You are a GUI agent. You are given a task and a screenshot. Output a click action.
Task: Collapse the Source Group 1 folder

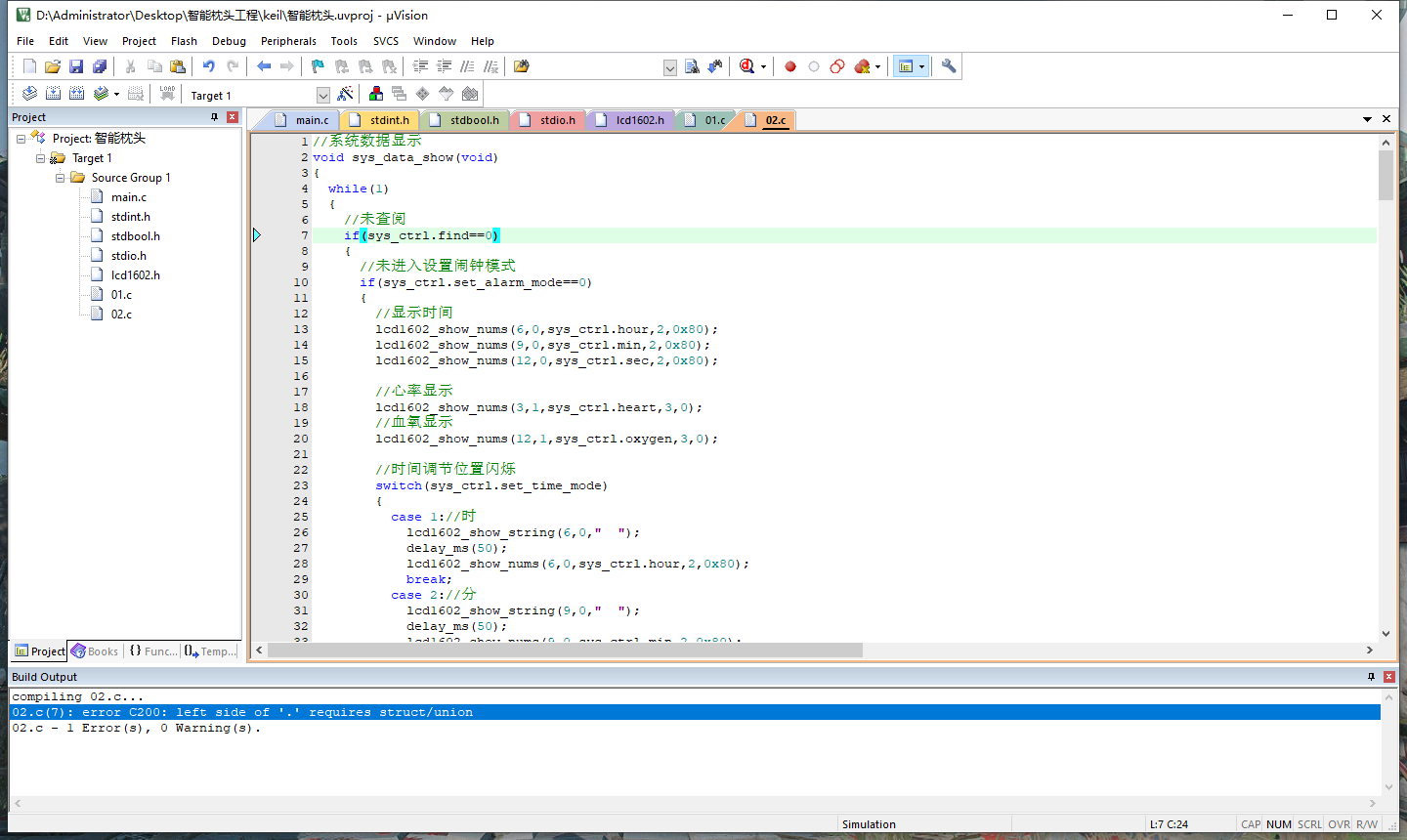click(x=60, y=178)
